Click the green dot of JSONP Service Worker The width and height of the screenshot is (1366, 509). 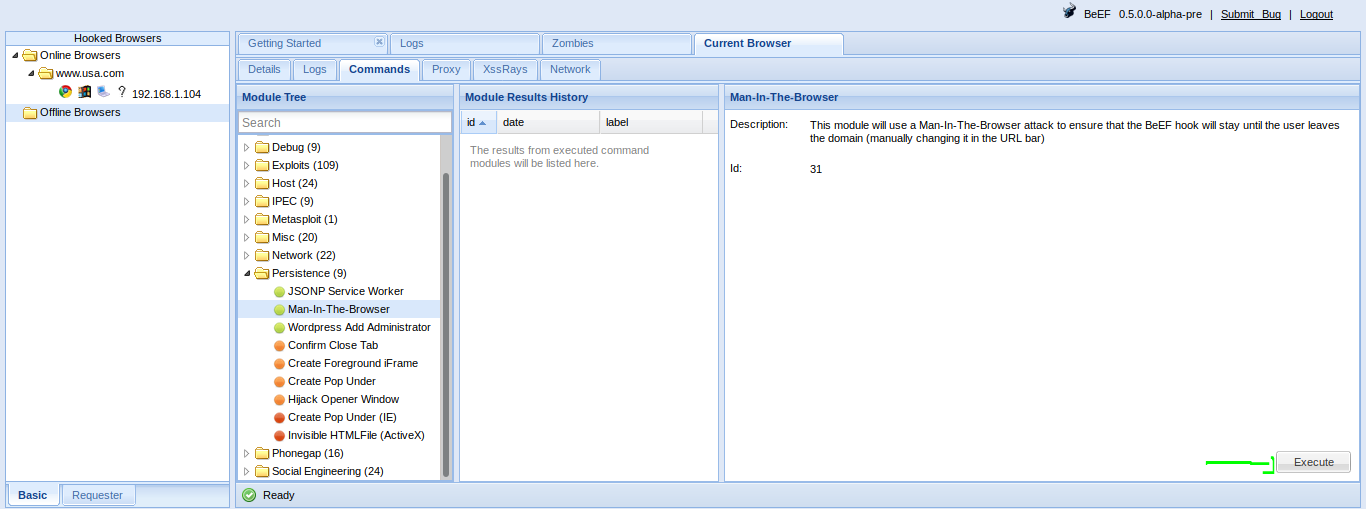click(279, 292)
